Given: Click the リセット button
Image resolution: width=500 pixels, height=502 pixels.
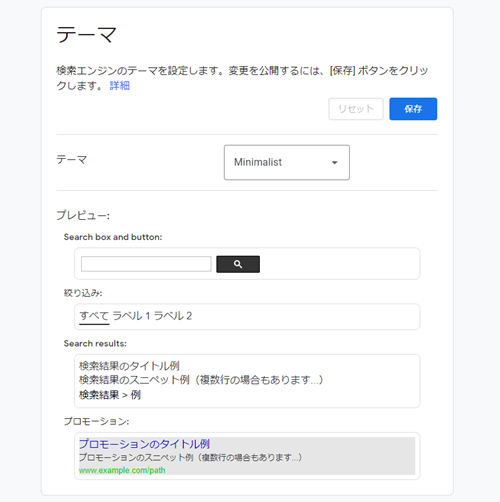Looking at the screenshot, I should pos(356,109).
